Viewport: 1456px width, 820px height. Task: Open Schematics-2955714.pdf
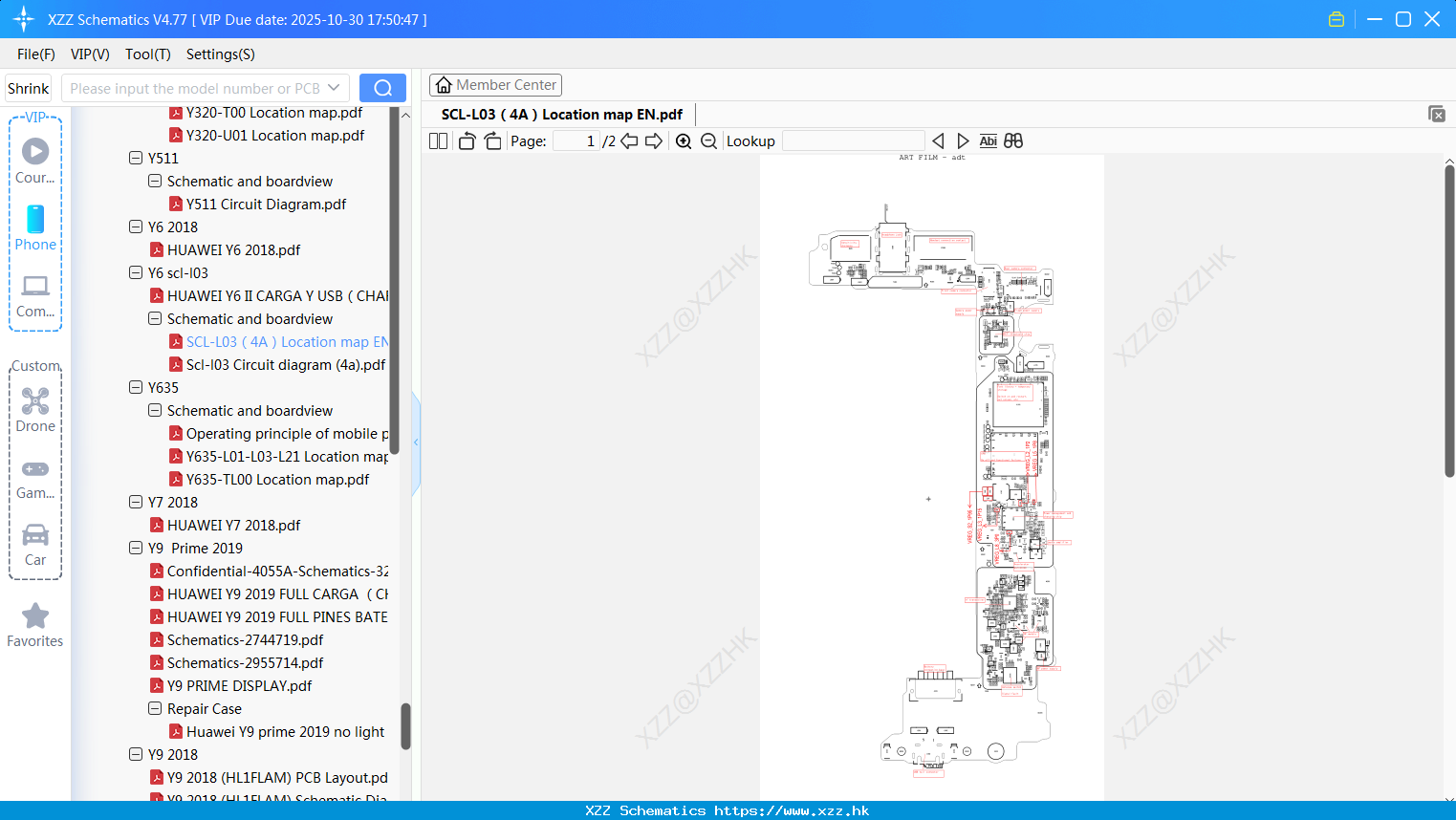(245, 662)
